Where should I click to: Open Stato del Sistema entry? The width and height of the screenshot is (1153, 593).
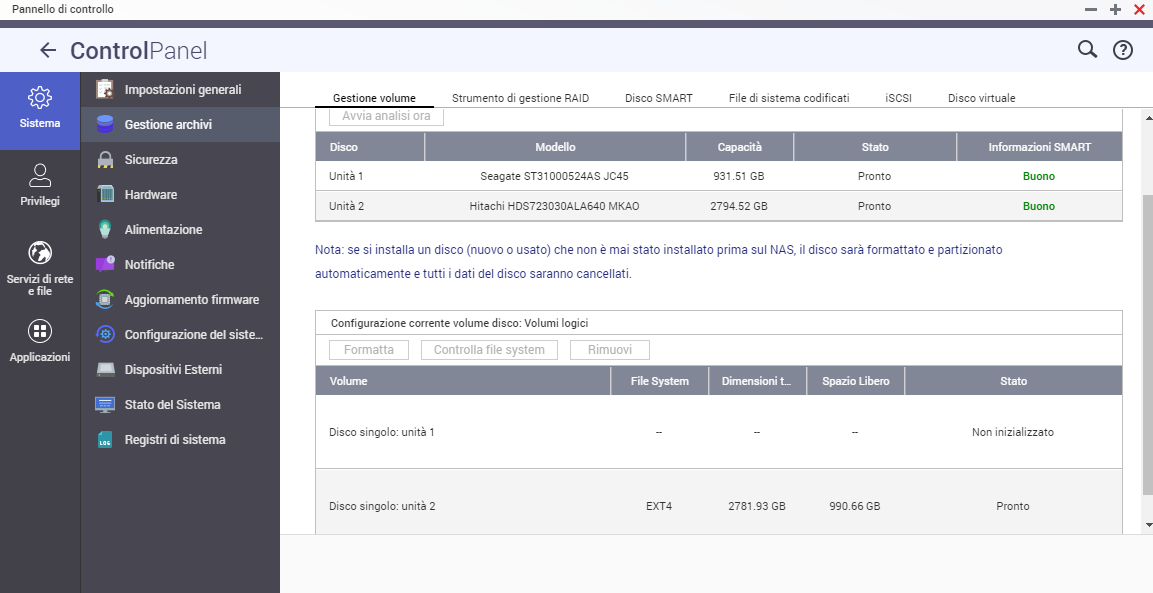pos(172,405)
